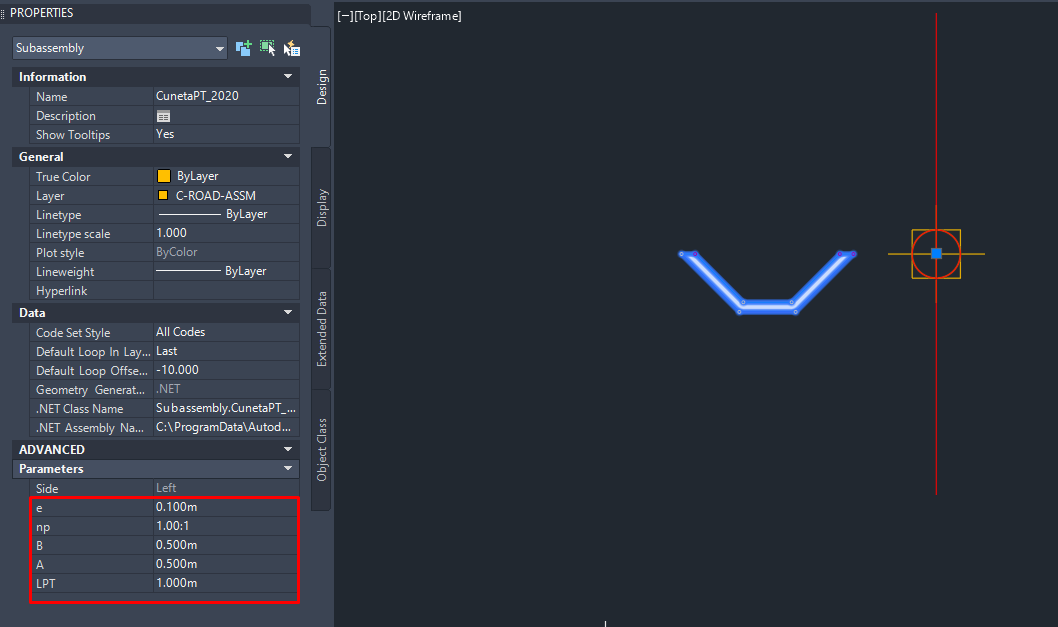This screenshot has height=627, width=1058.
Task: Edit the Name field CunetaPT_2020
Action: coord(226,96)
